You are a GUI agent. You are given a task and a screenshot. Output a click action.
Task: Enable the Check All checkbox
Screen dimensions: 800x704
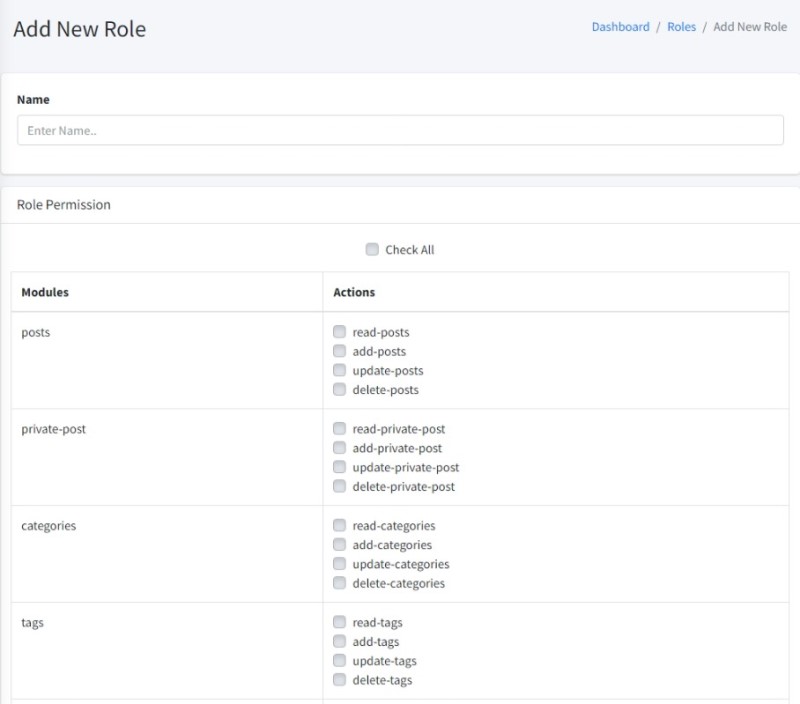tap(372, 250)
